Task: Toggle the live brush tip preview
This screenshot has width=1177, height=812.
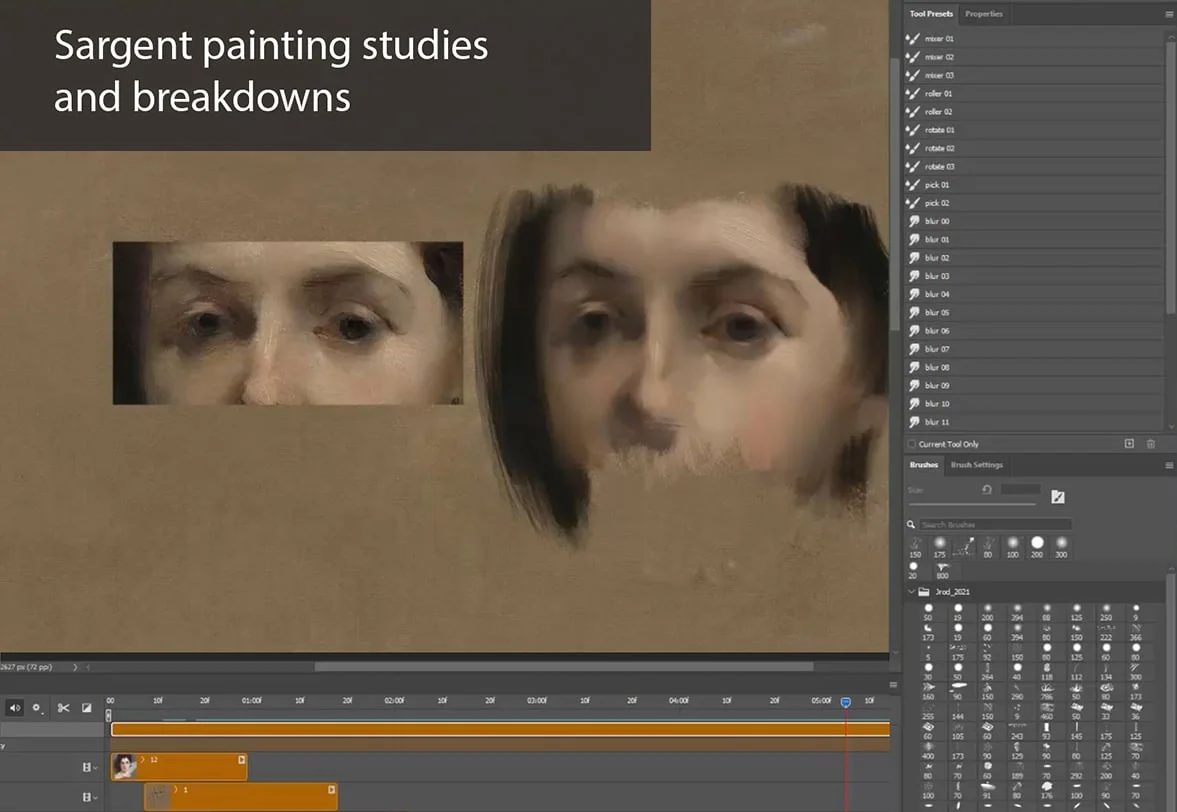Action: pyautogui.click(x=1058, y=497)
